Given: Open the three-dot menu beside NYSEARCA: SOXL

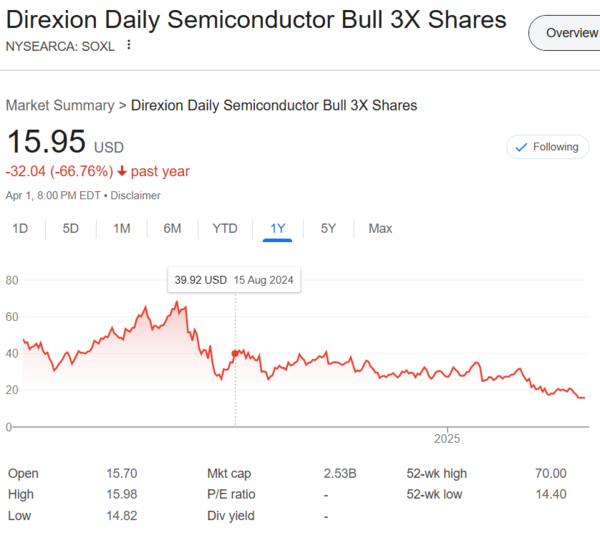Looking at the screenshot, I should coord(129,45).
